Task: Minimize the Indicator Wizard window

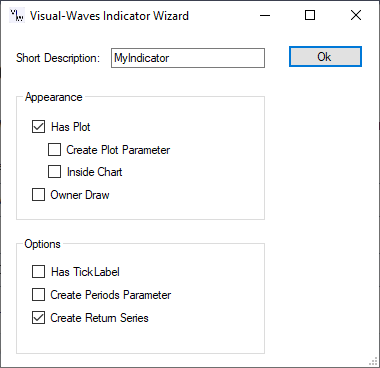Action: point(265,15)
